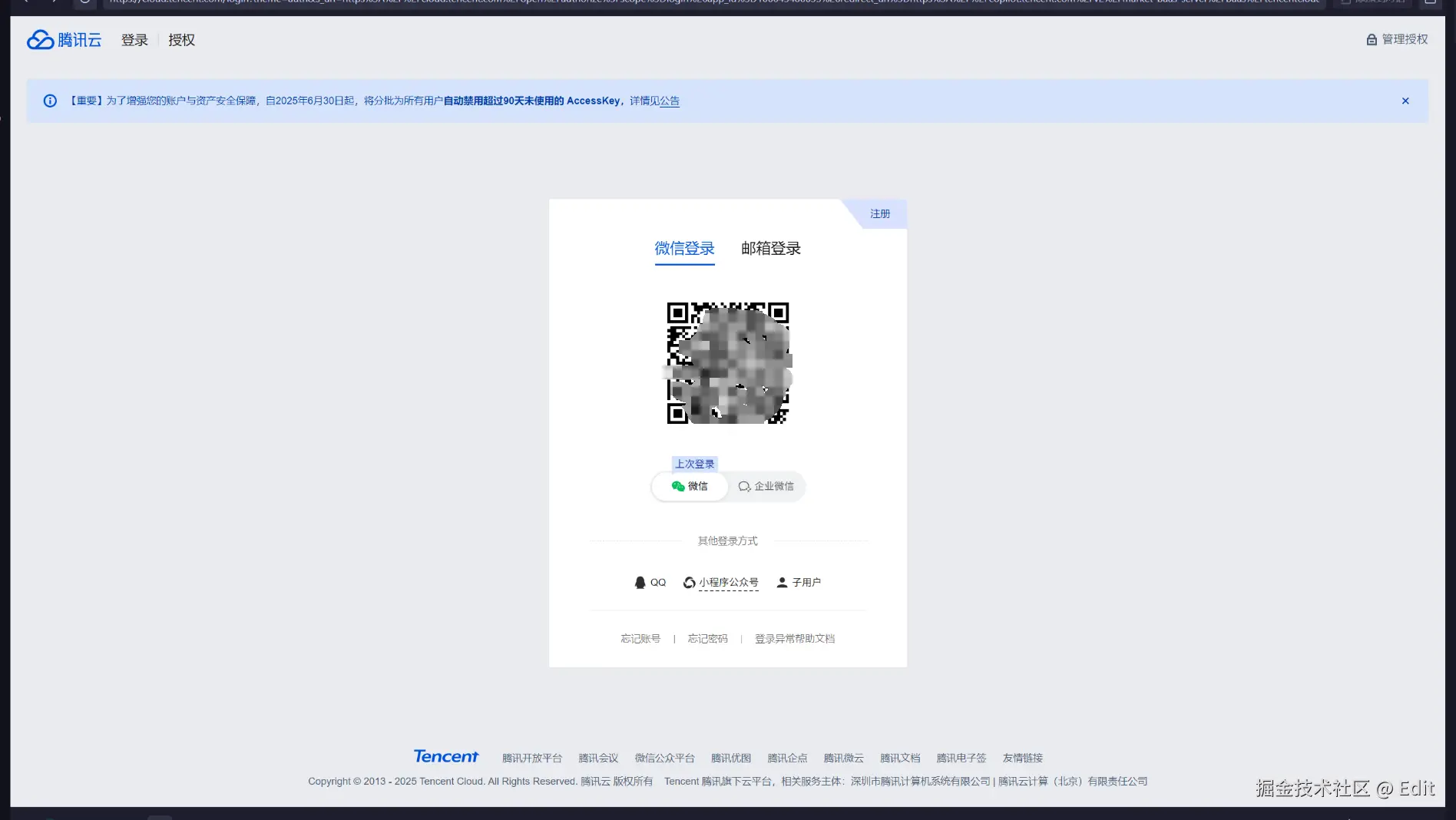The width and height of the screenshot is (1456, 820).
Task: Open 腾讯优图 footer link
Action: click(x=731, y=758)
